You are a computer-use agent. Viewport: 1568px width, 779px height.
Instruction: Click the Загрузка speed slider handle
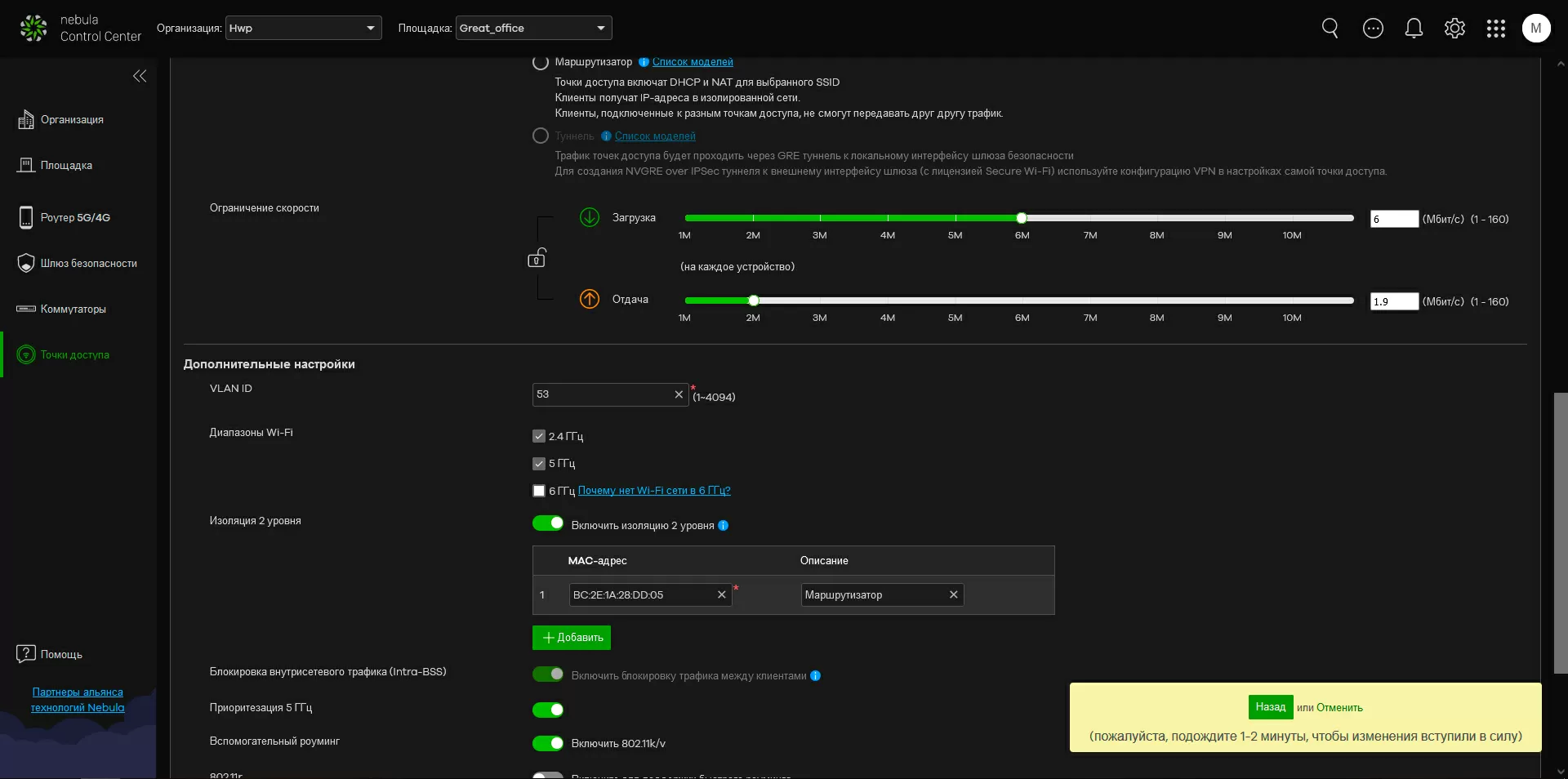[1022, 218]
